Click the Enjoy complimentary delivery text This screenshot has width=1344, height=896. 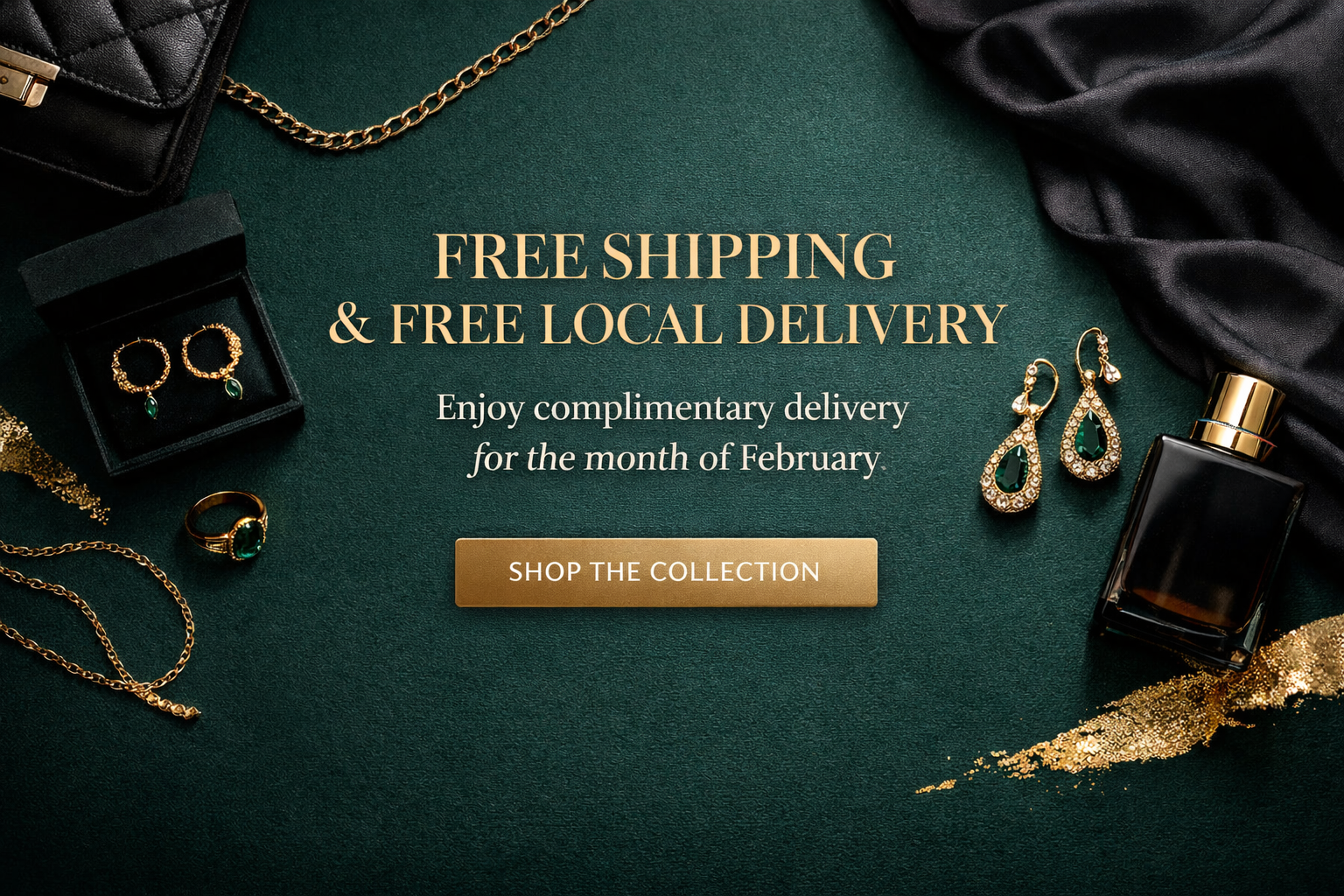click(x=672, y=409)
